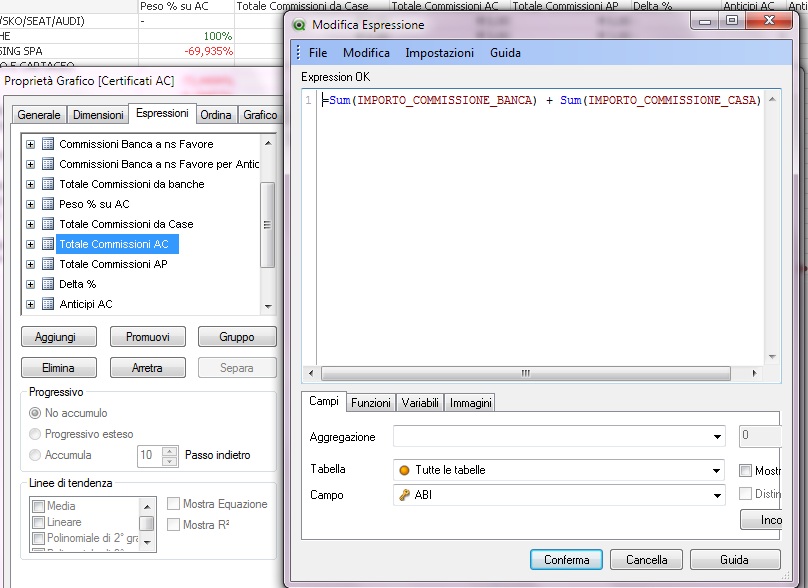Click the QlikView icon in dialog title bar
808x588 pixels.
pos(299,25)
